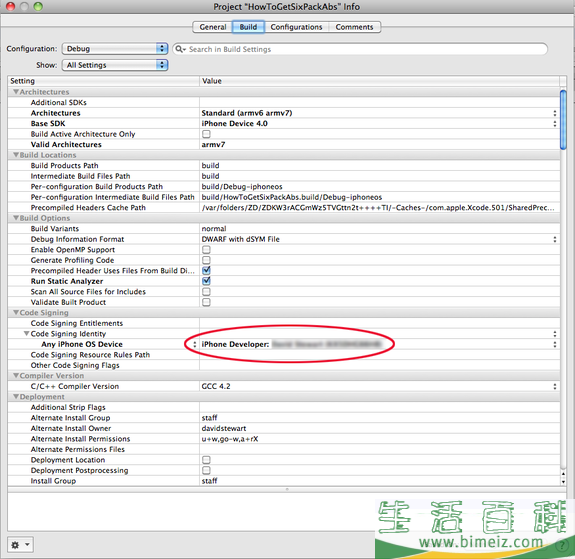Select the davidstewart owner value

224,428
